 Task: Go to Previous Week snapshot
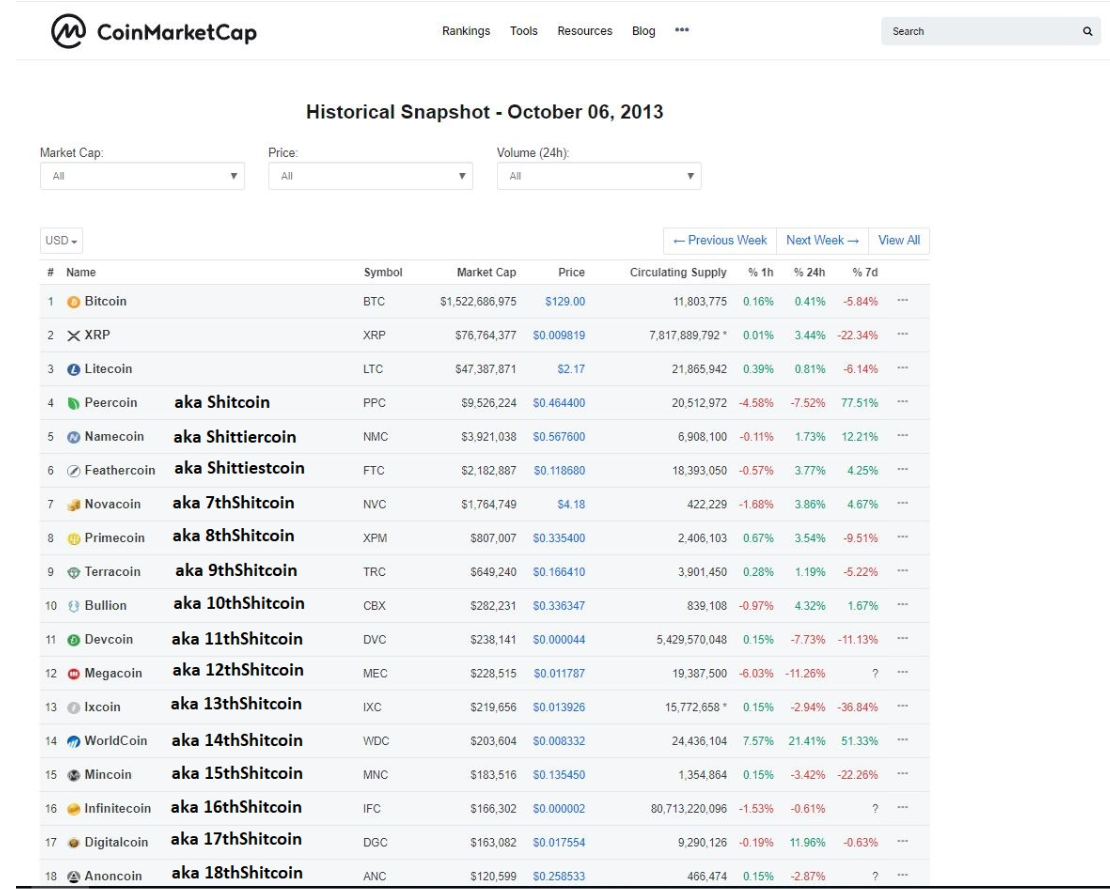tap(720, 241)
